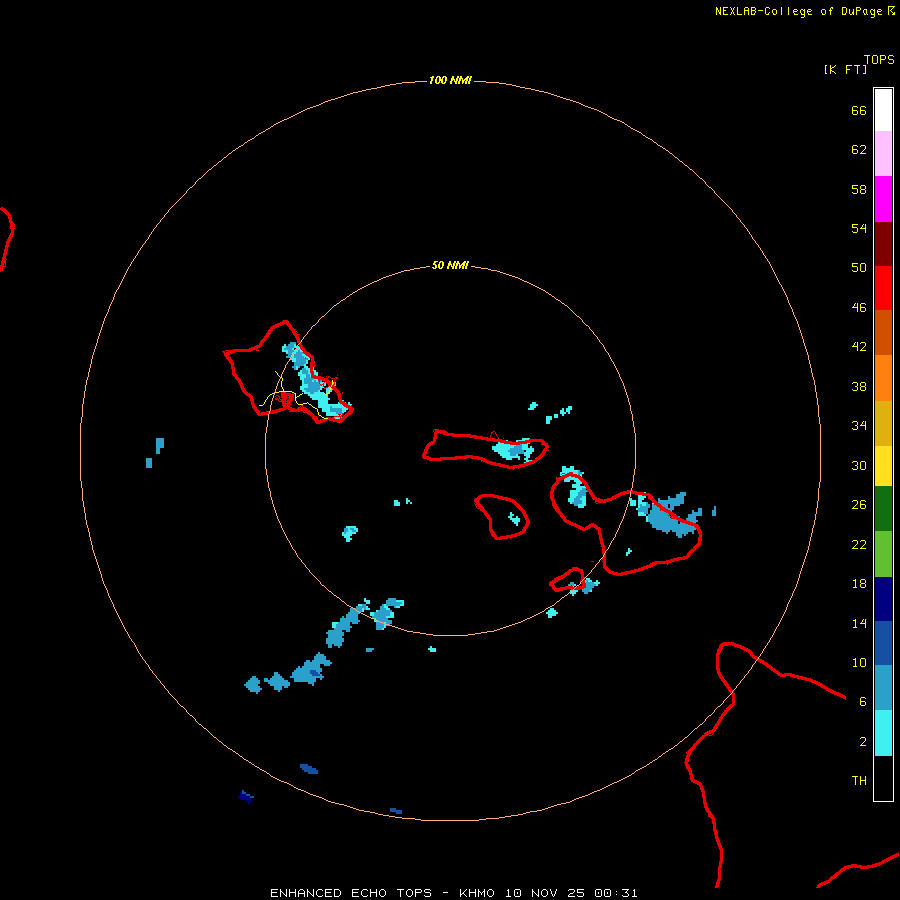Click the 100 NMI range ring label
Viewport: 900px width, 900px height.
tap(450, 80)
